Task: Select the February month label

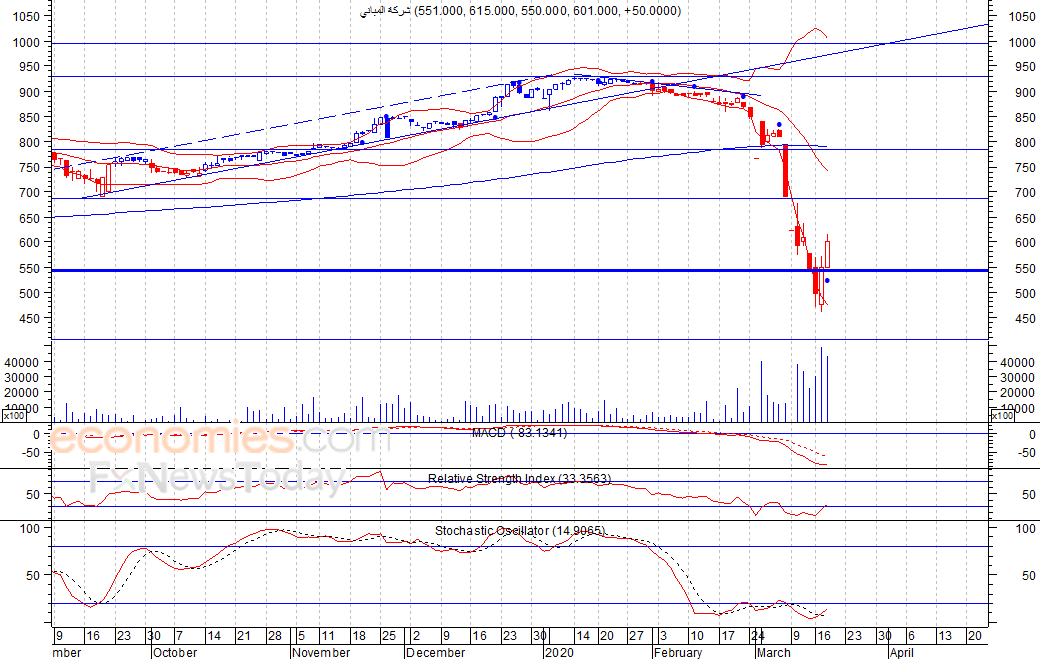Action: click(x=678, y=652)
